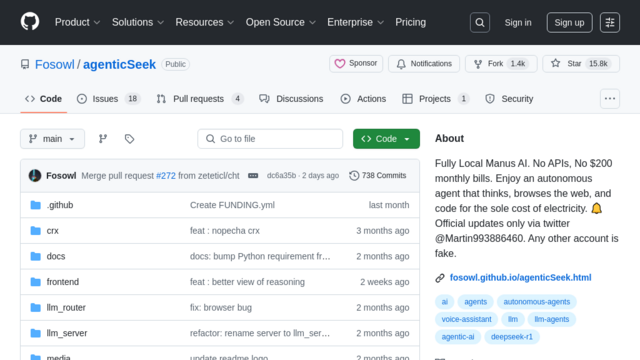Open the Fosowl owner link
Viewport: 640px width, 360px height.
(55, 64)
